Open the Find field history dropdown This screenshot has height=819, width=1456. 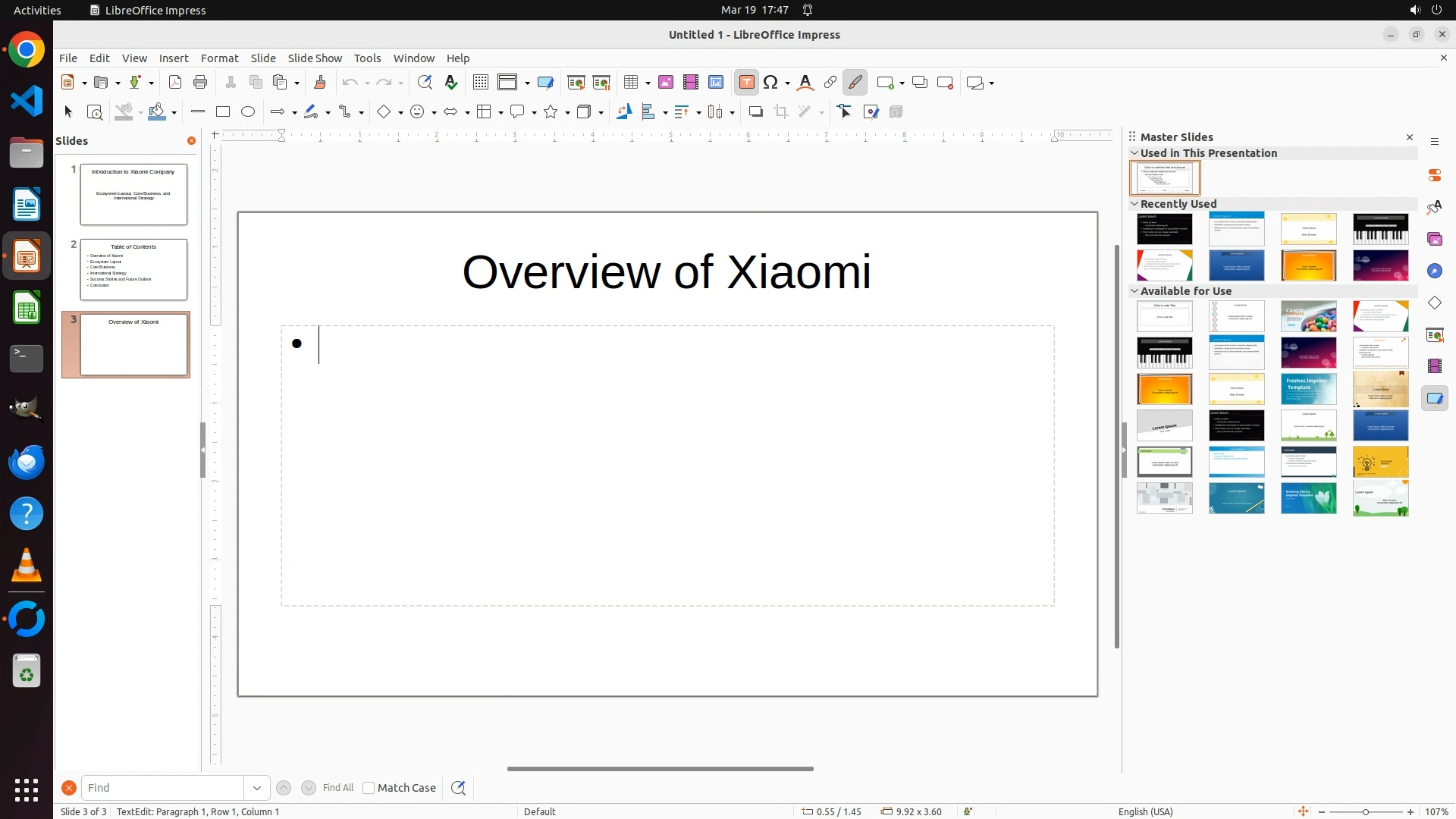[x=257, y=788]
